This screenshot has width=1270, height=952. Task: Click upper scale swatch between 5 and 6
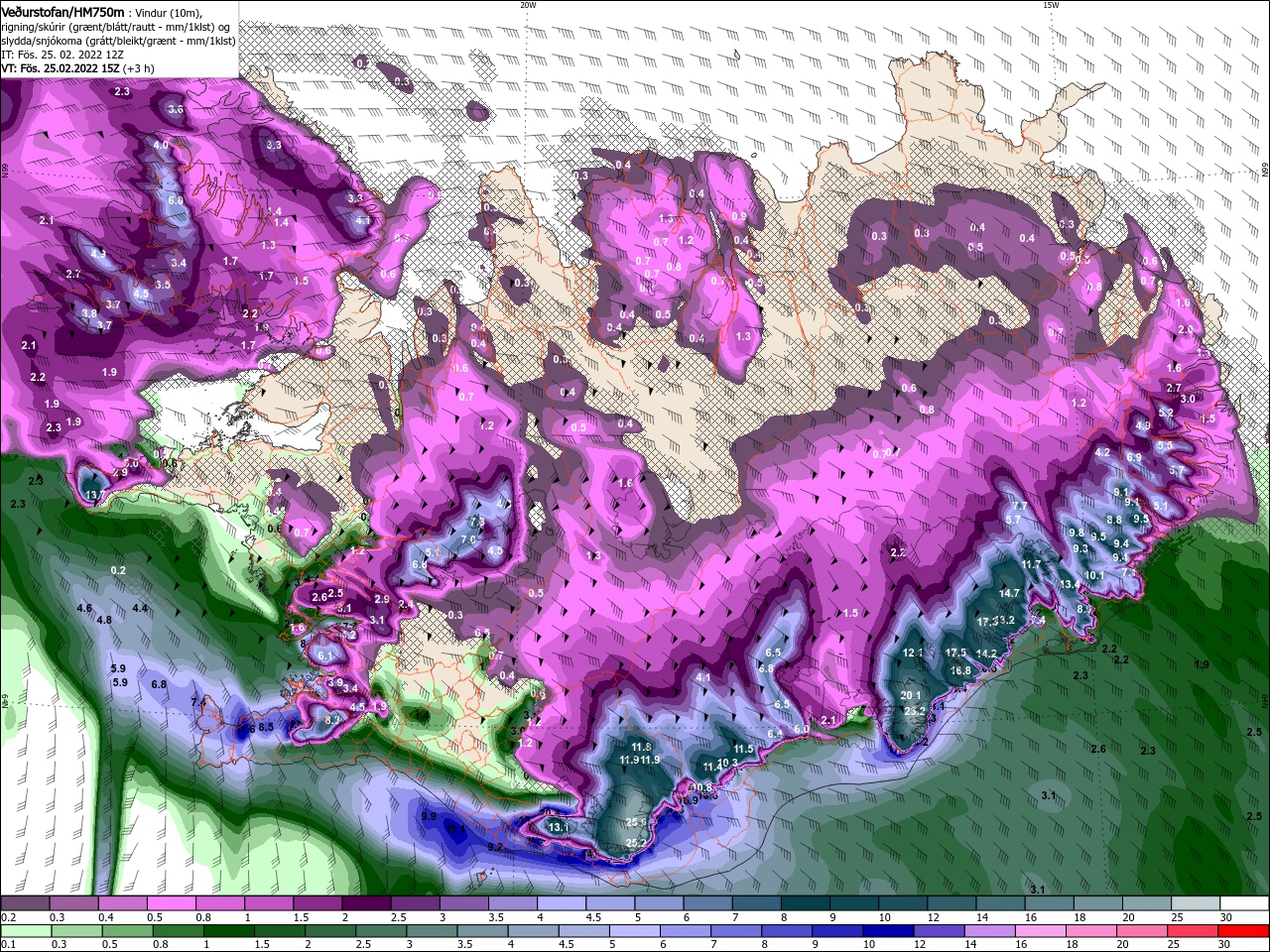659,903
